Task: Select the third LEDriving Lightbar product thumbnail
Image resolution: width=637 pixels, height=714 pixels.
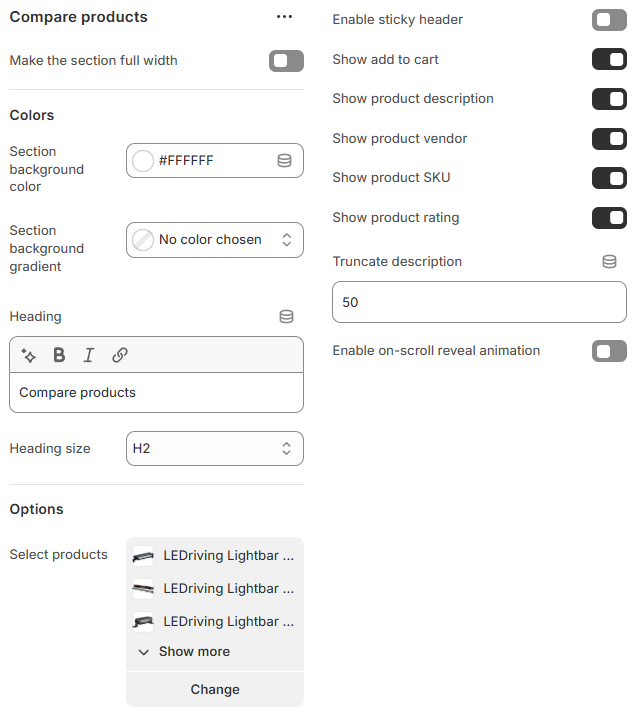Action: pos(143,622)
